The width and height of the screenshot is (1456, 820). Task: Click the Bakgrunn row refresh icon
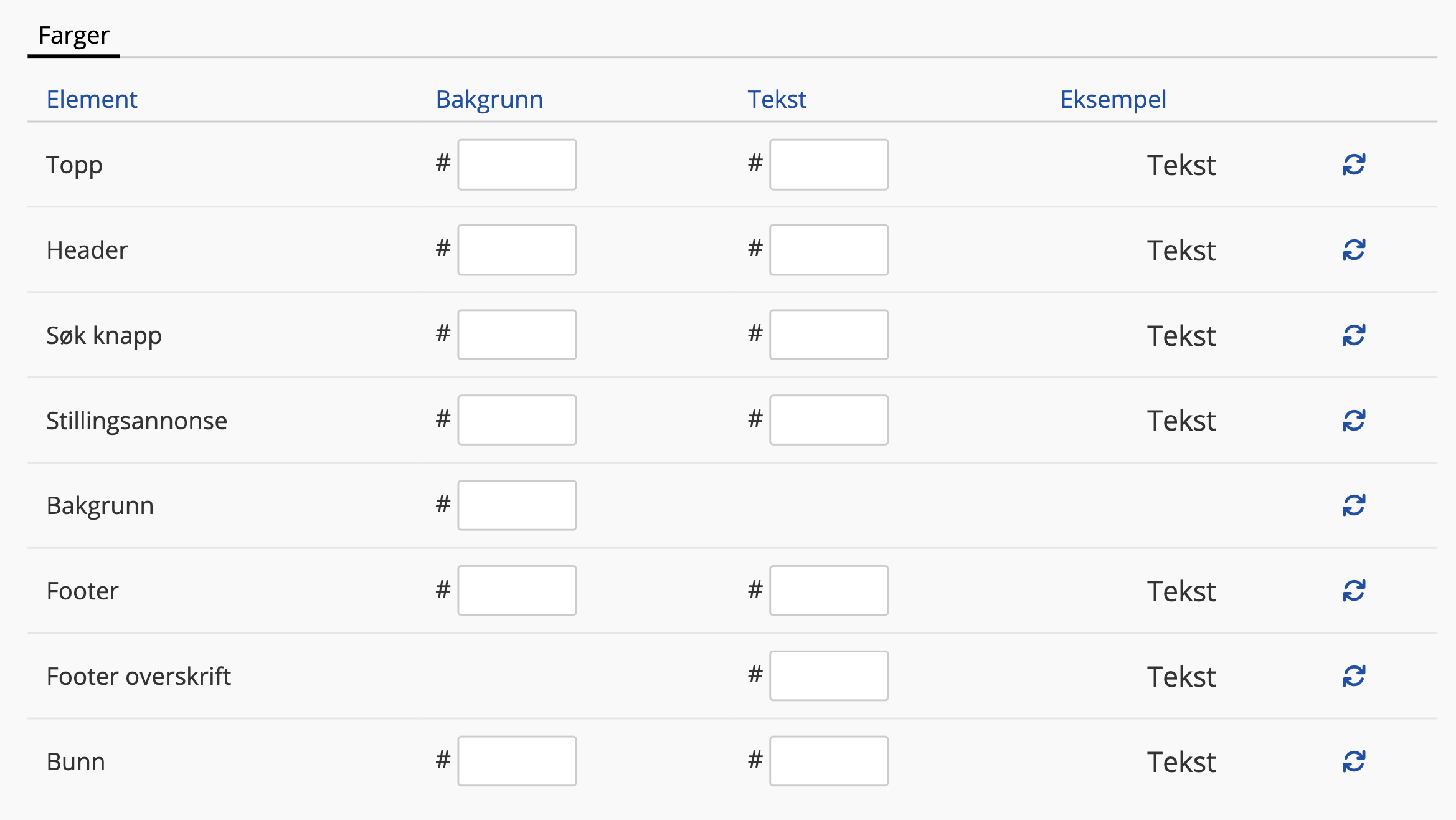(x=1353, y=505)
